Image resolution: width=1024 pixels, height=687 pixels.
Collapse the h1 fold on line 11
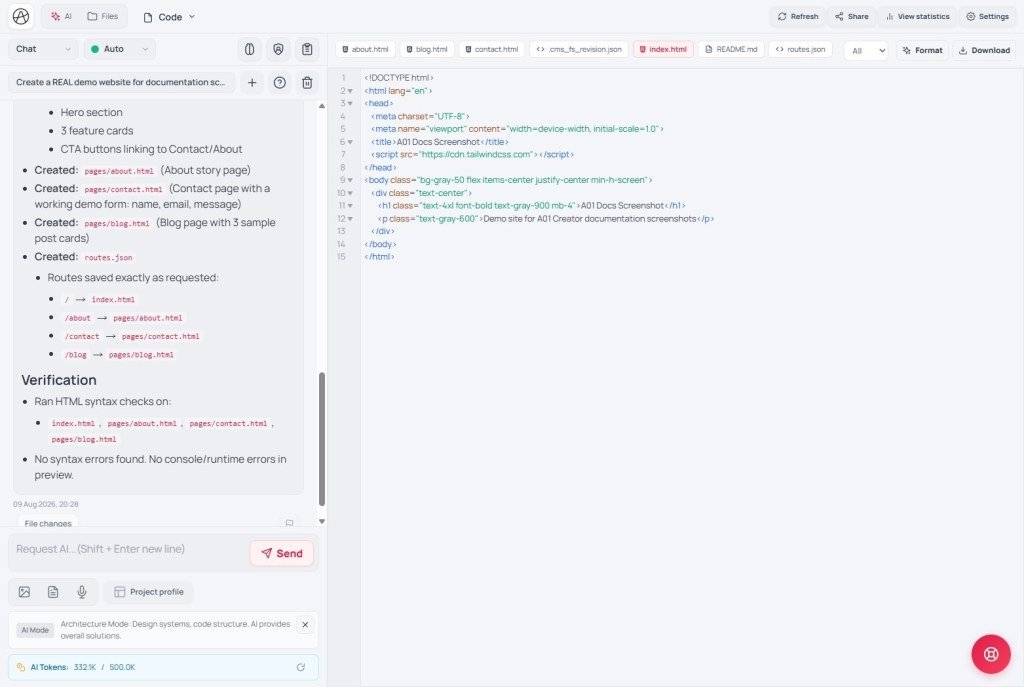click(350, 206)
